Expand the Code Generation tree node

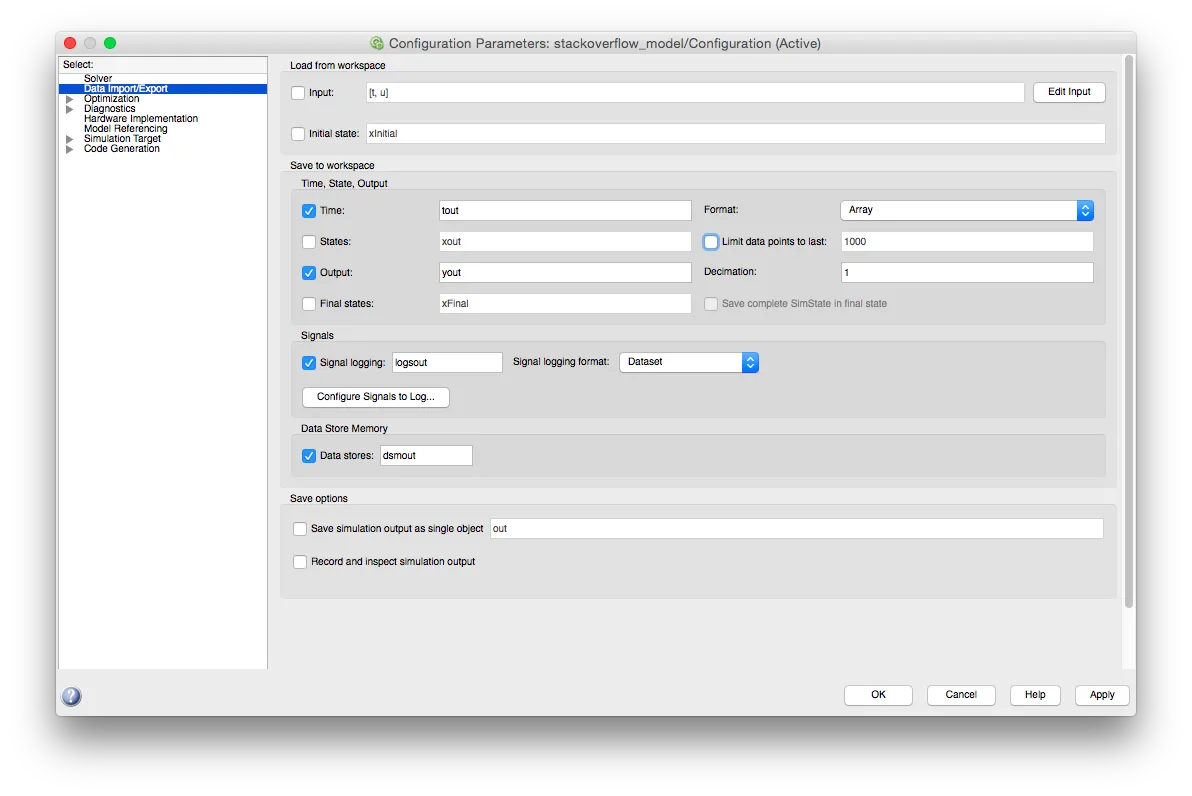click(x=69, y=149)
